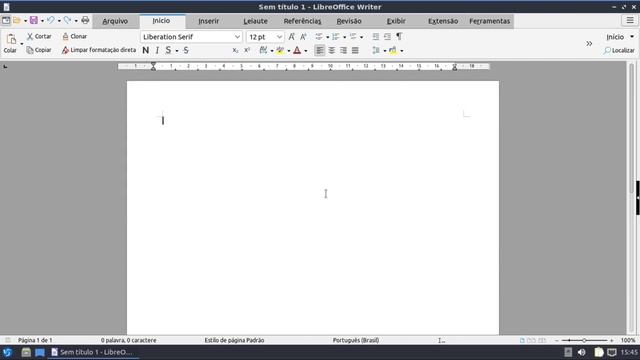Click the volume icon in system tray
Viewport: 640px width, 360px height.
582,352
